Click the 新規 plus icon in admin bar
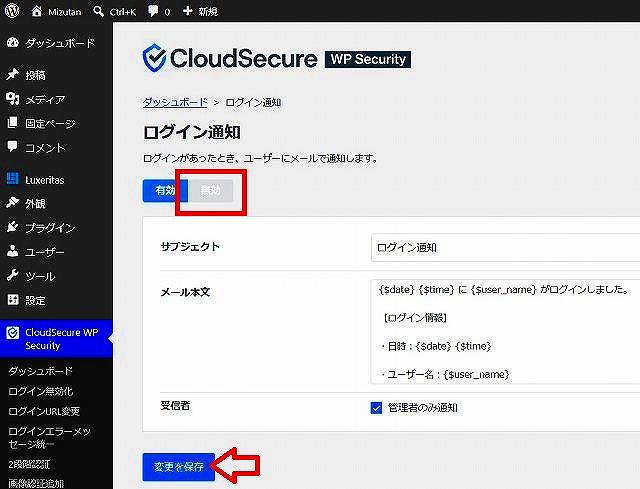 (x=187, y=11)
